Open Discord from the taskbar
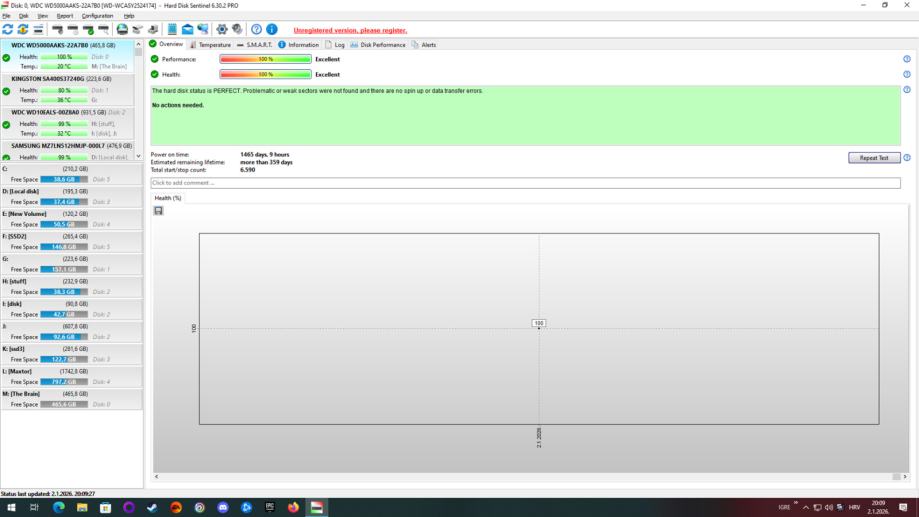This screenshot has height=517, width=919. pyautogui.click(x=223, y=507)
